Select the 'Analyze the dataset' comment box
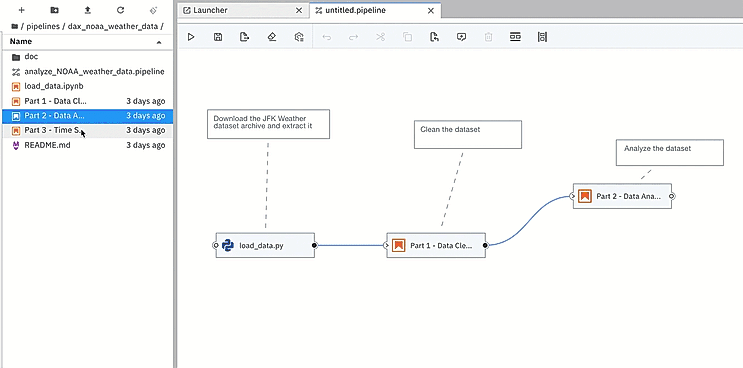The image size is (743, 368). point(670,153)
